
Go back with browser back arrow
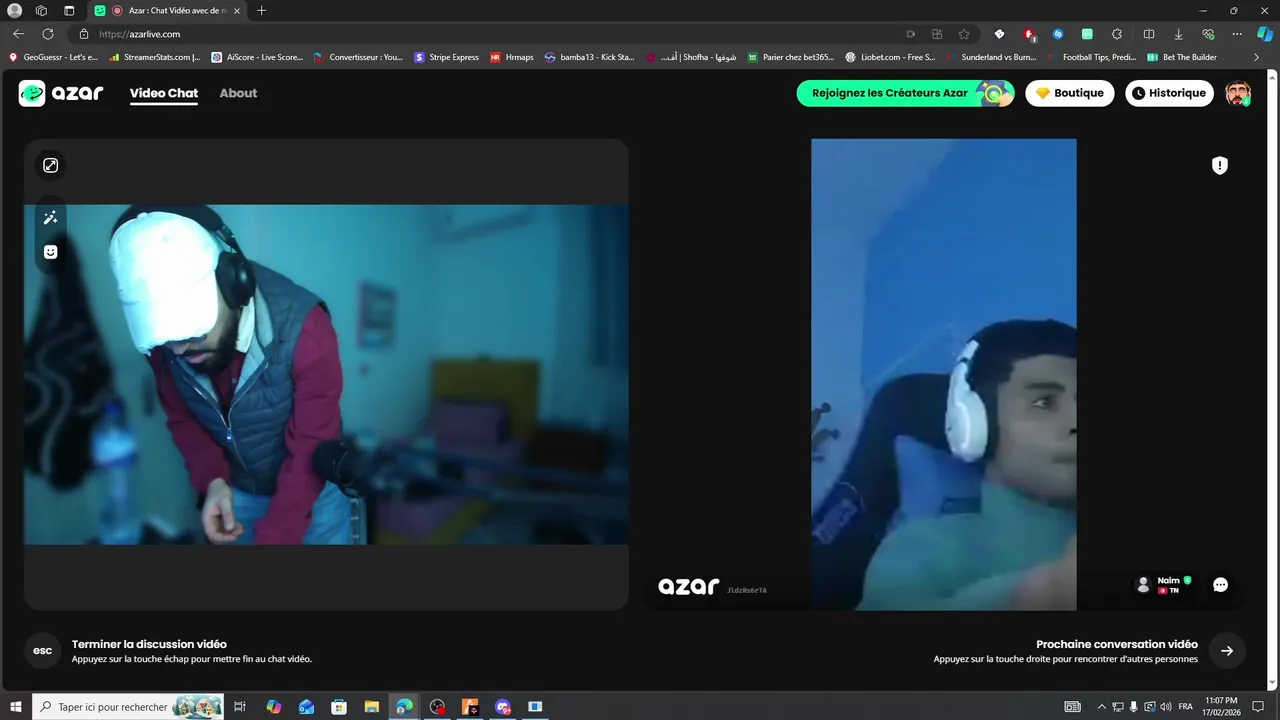pyautogui.click(x=18, y=34)
